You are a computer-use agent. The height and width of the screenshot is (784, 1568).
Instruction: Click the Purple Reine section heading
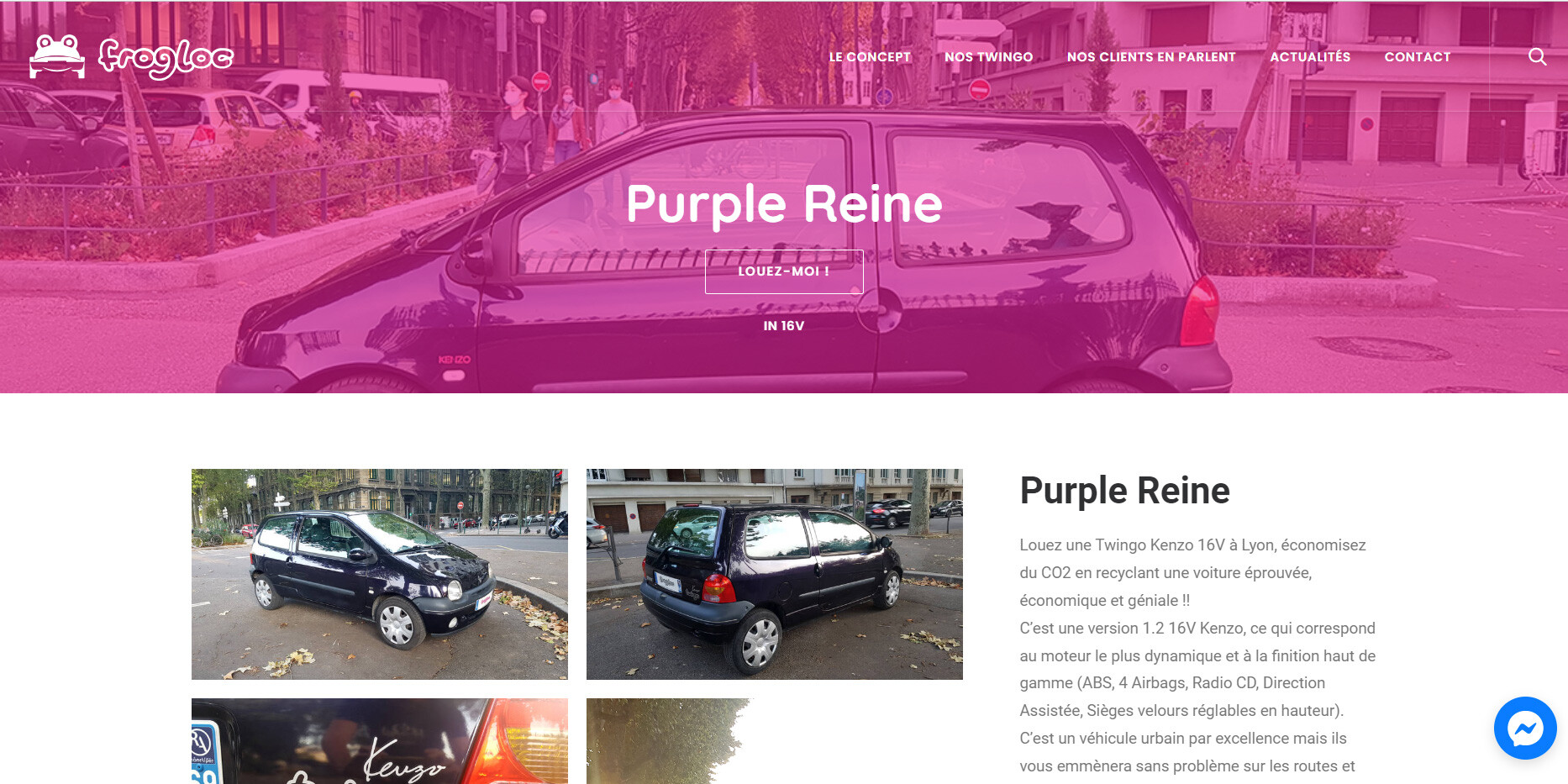point(1124,491)
